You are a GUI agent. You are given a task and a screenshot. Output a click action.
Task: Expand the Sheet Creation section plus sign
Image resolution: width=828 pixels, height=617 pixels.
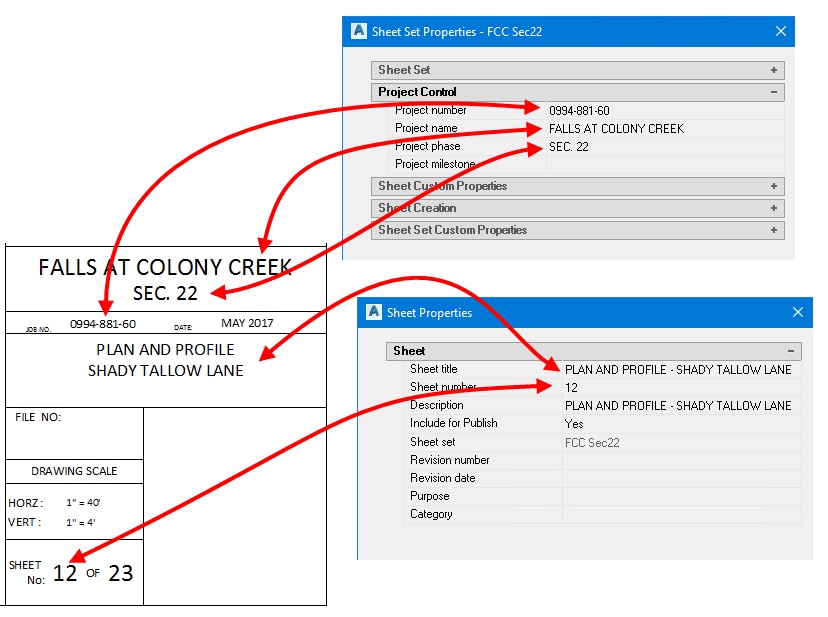[774, 208]
